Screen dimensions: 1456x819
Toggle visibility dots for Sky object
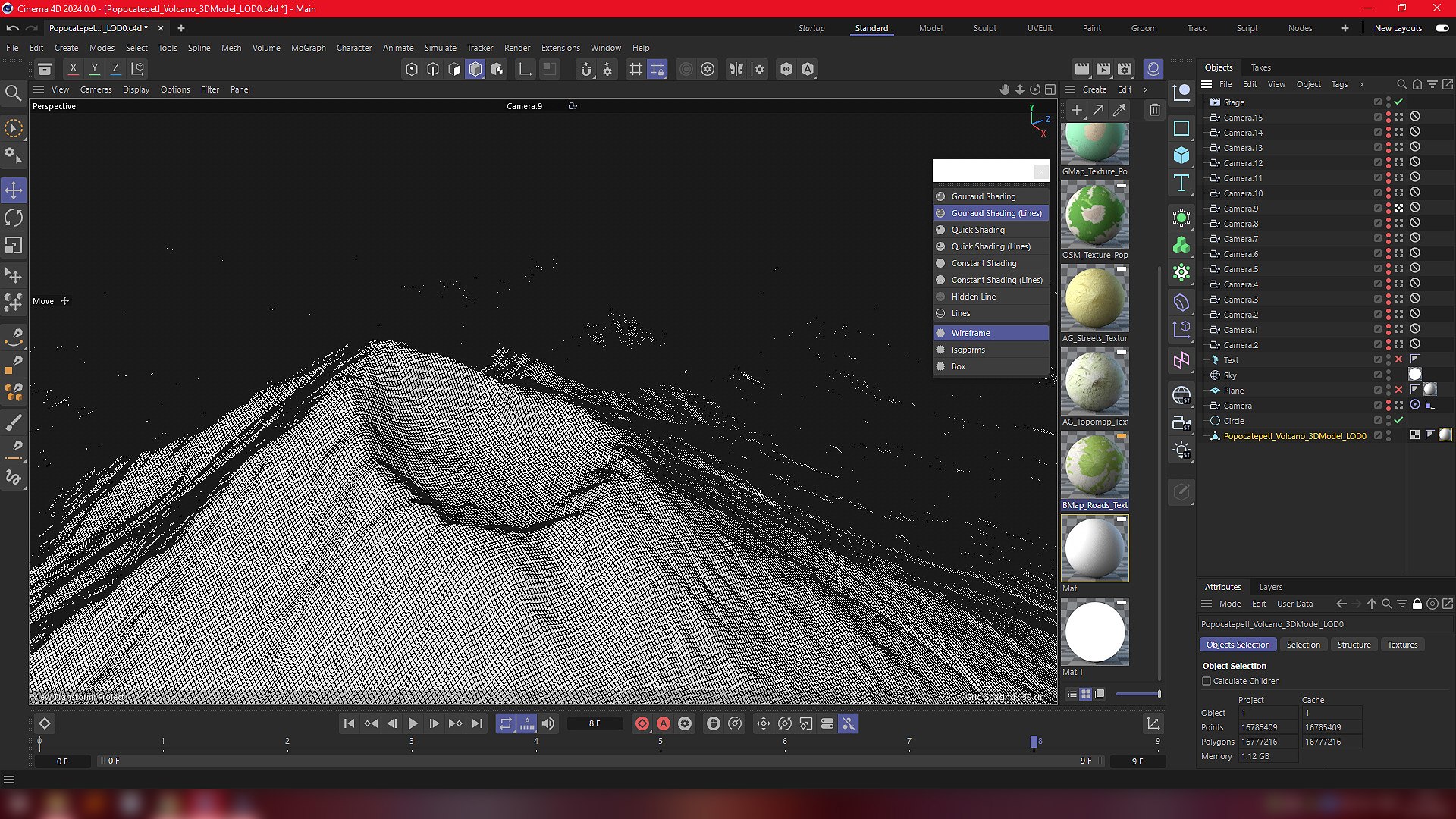click(1389, 375)
